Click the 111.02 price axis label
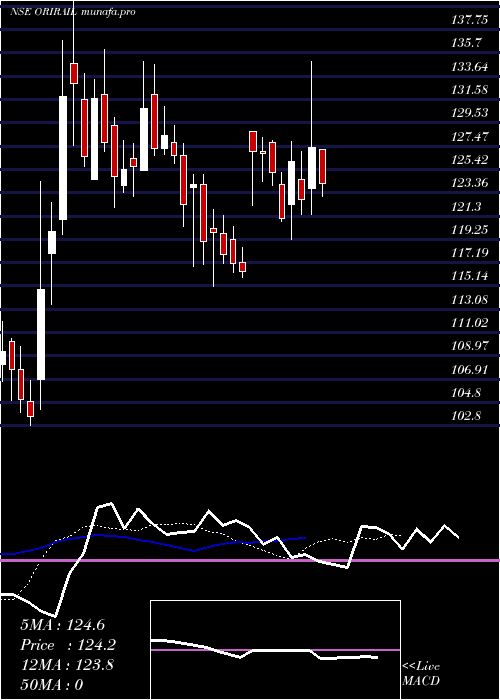 click(x=470, y=322)
